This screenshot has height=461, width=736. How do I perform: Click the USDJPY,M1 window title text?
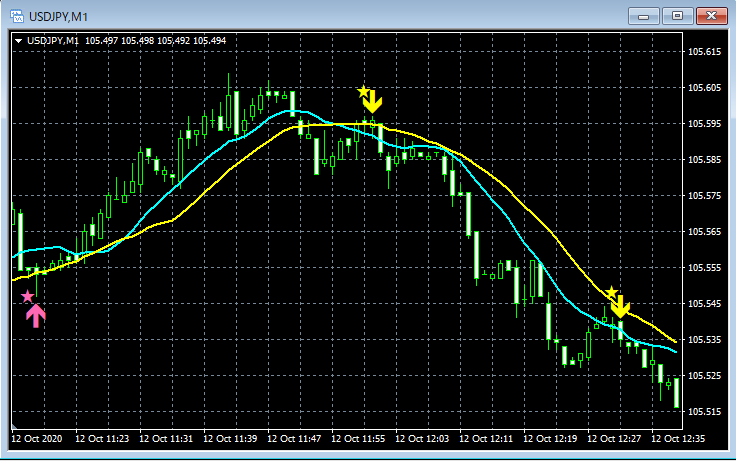pos(58,17)
